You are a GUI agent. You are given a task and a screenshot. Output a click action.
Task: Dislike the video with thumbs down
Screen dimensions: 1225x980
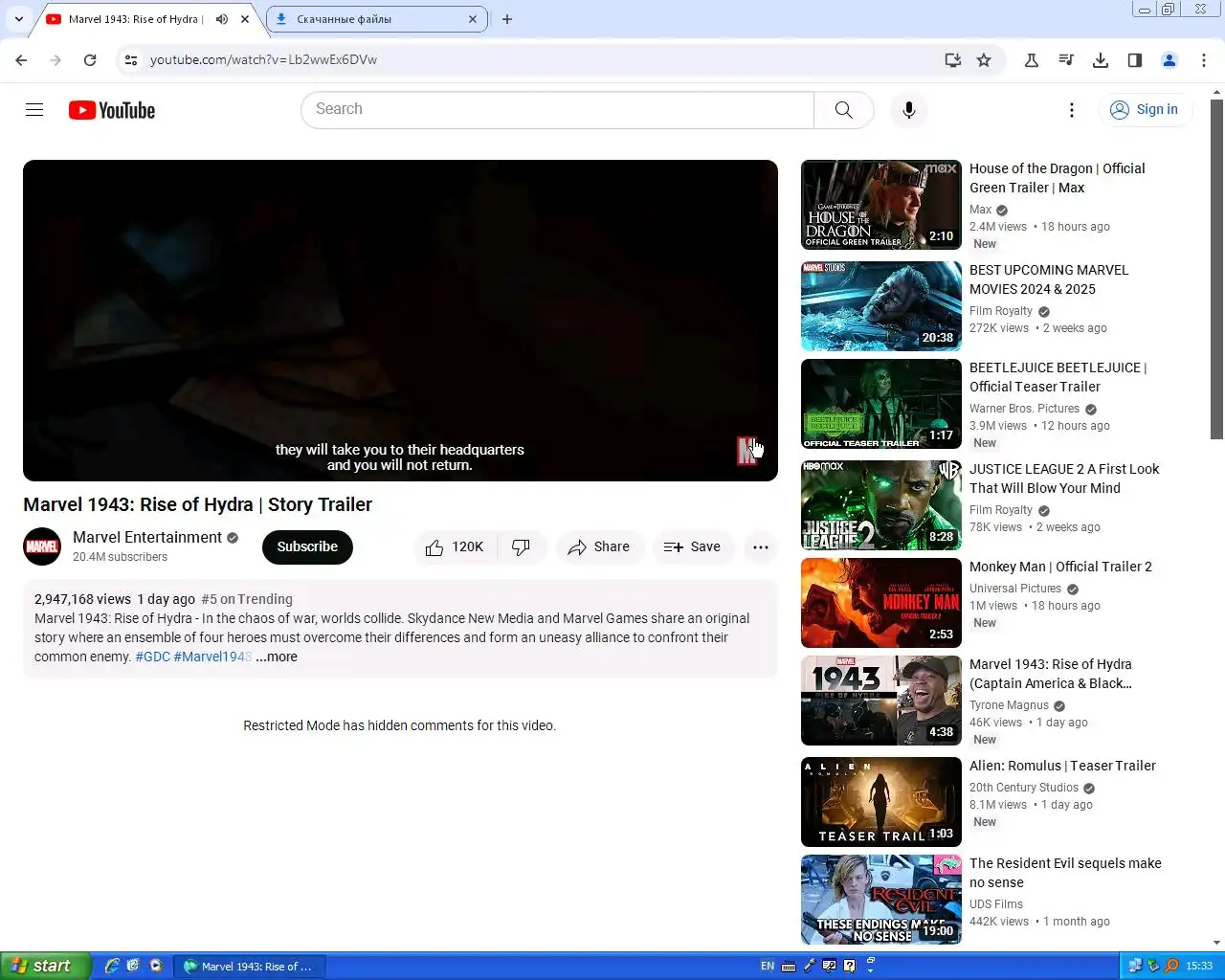522,547
